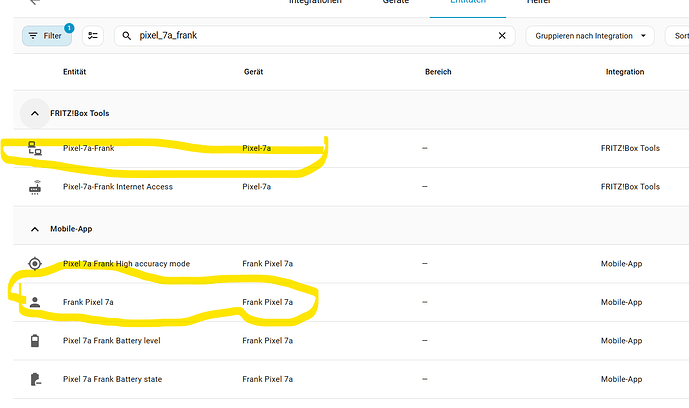Click Mobile-App cell in Battery state row
The height and width of the screenshot is (408, 689).
coord(621,379)
